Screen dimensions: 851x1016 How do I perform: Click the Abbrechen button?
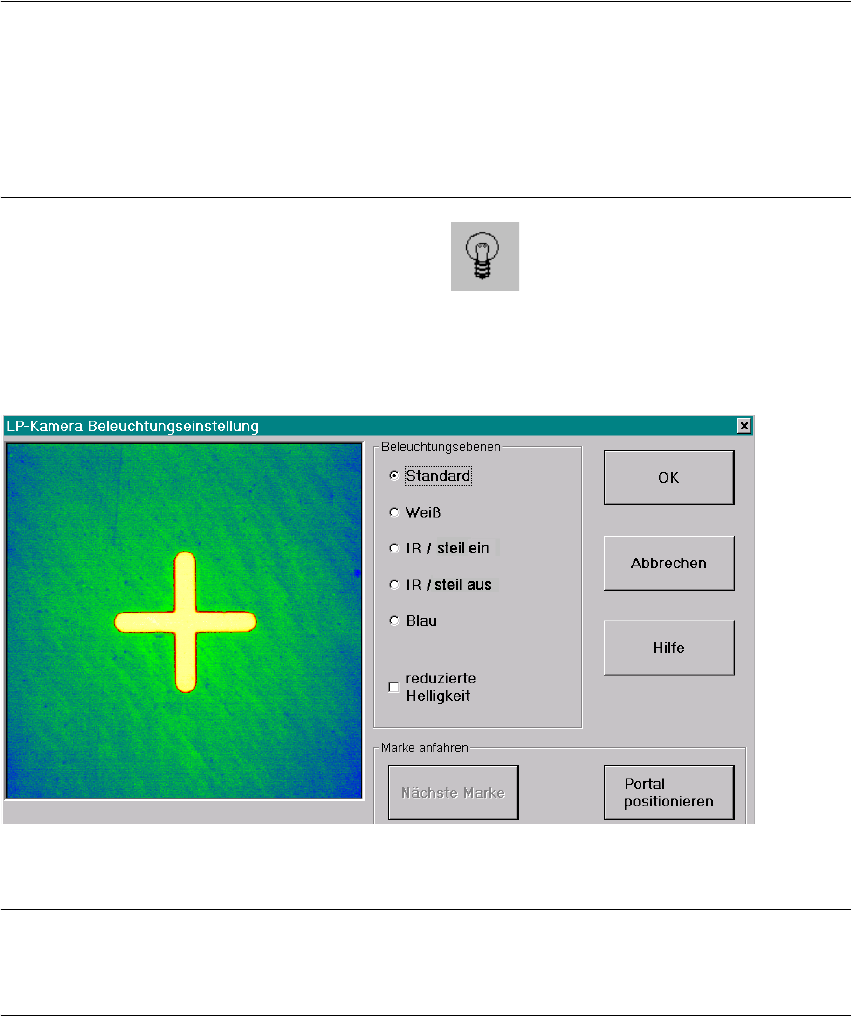point(669,563)
